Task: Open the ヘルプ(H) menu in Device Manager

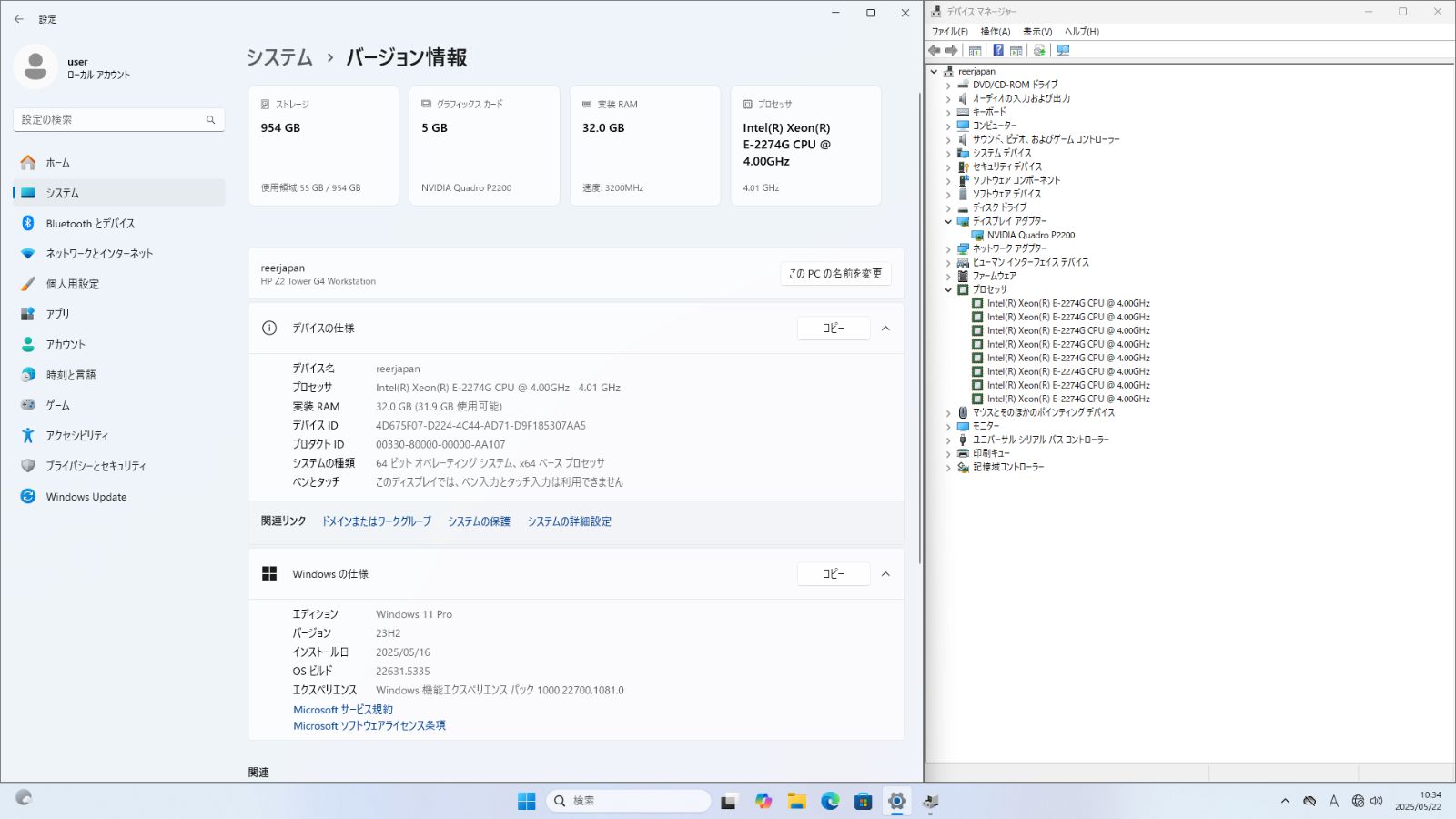Action: 1082,32
